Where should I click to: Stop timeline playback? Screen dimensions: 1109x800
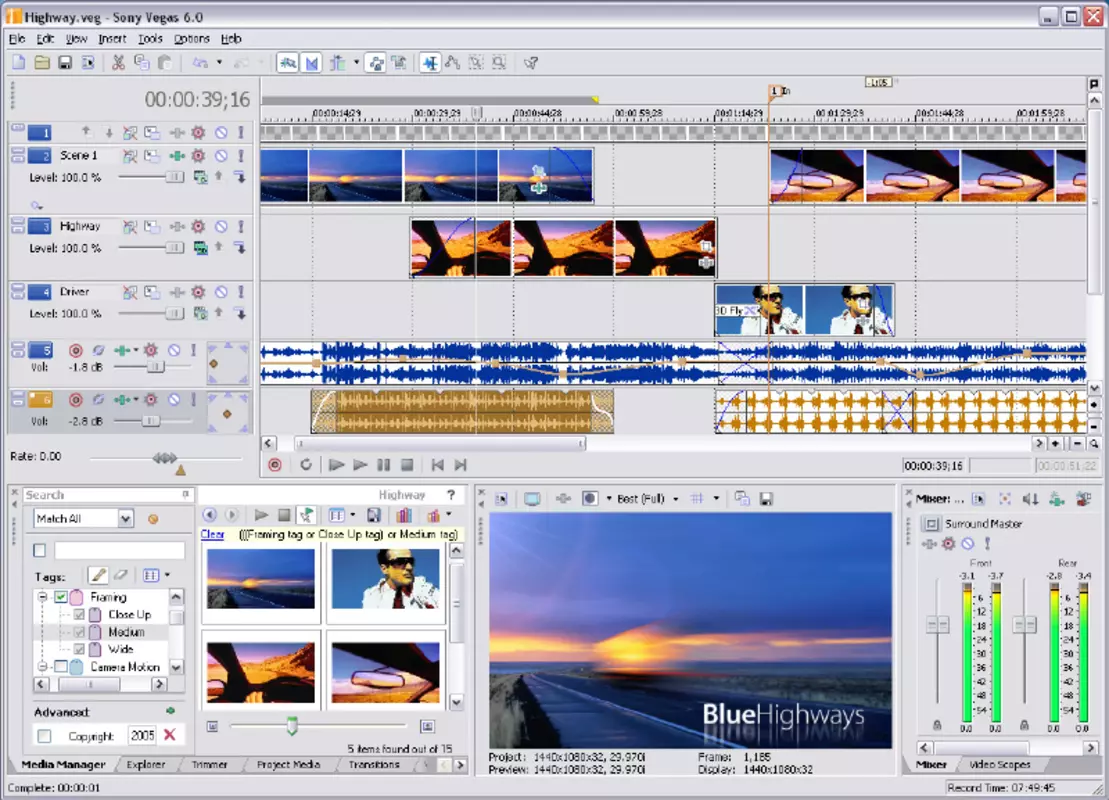(x=407, y=465)
